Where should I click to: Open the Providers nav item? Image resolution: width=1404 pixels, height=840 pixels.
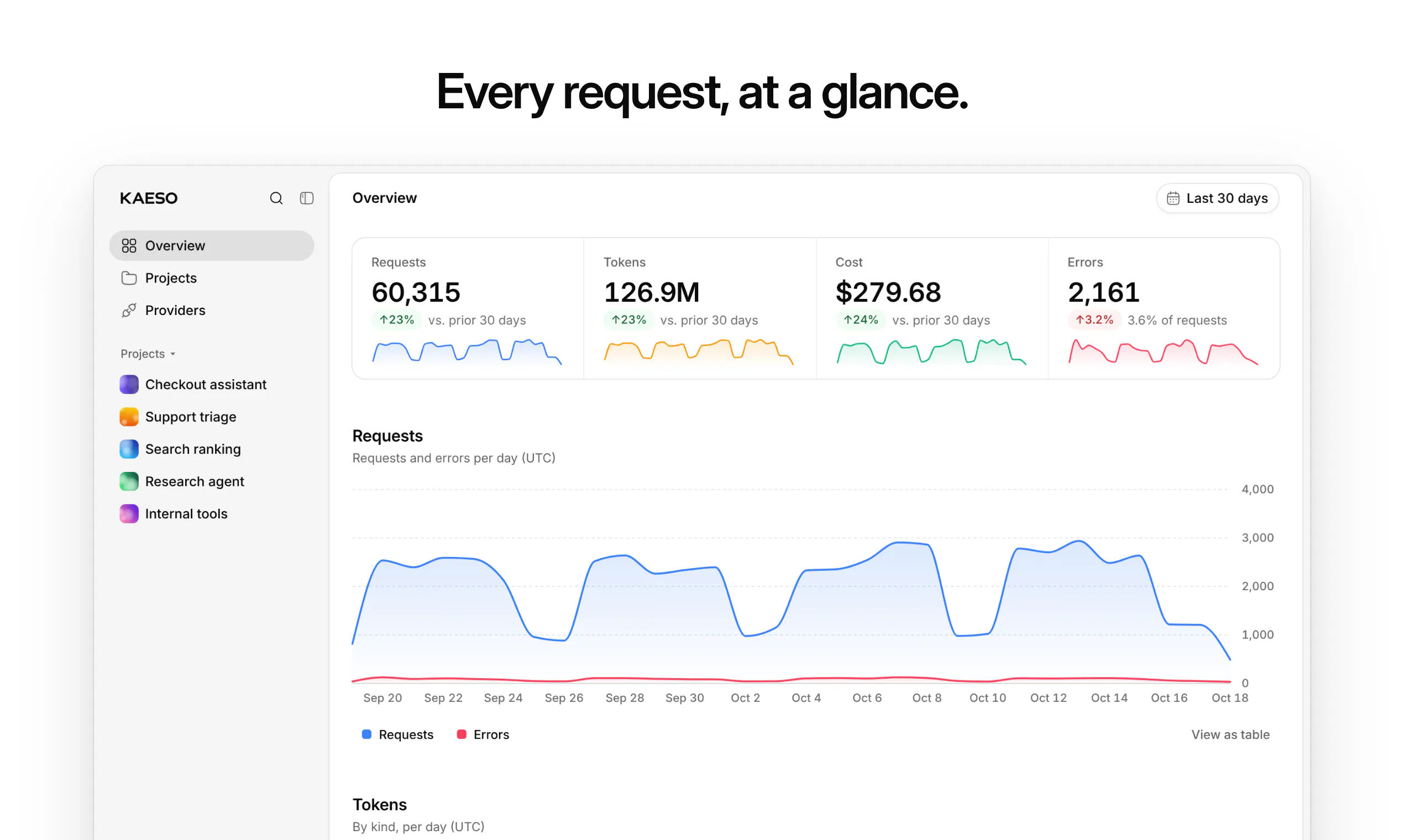[212, 310]
